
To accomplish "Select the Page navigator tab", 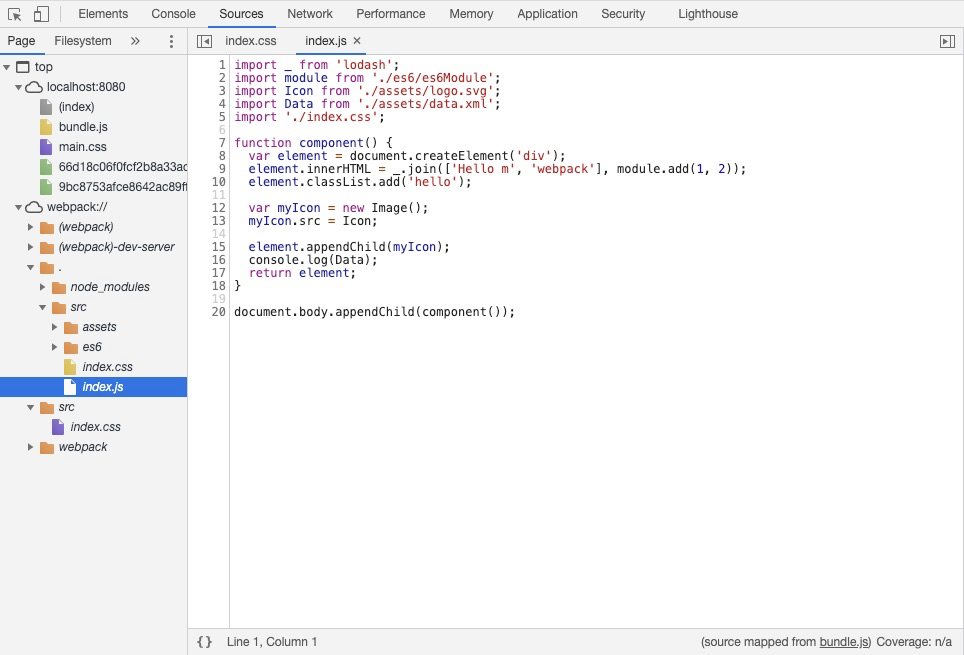I will pos(22,41).
